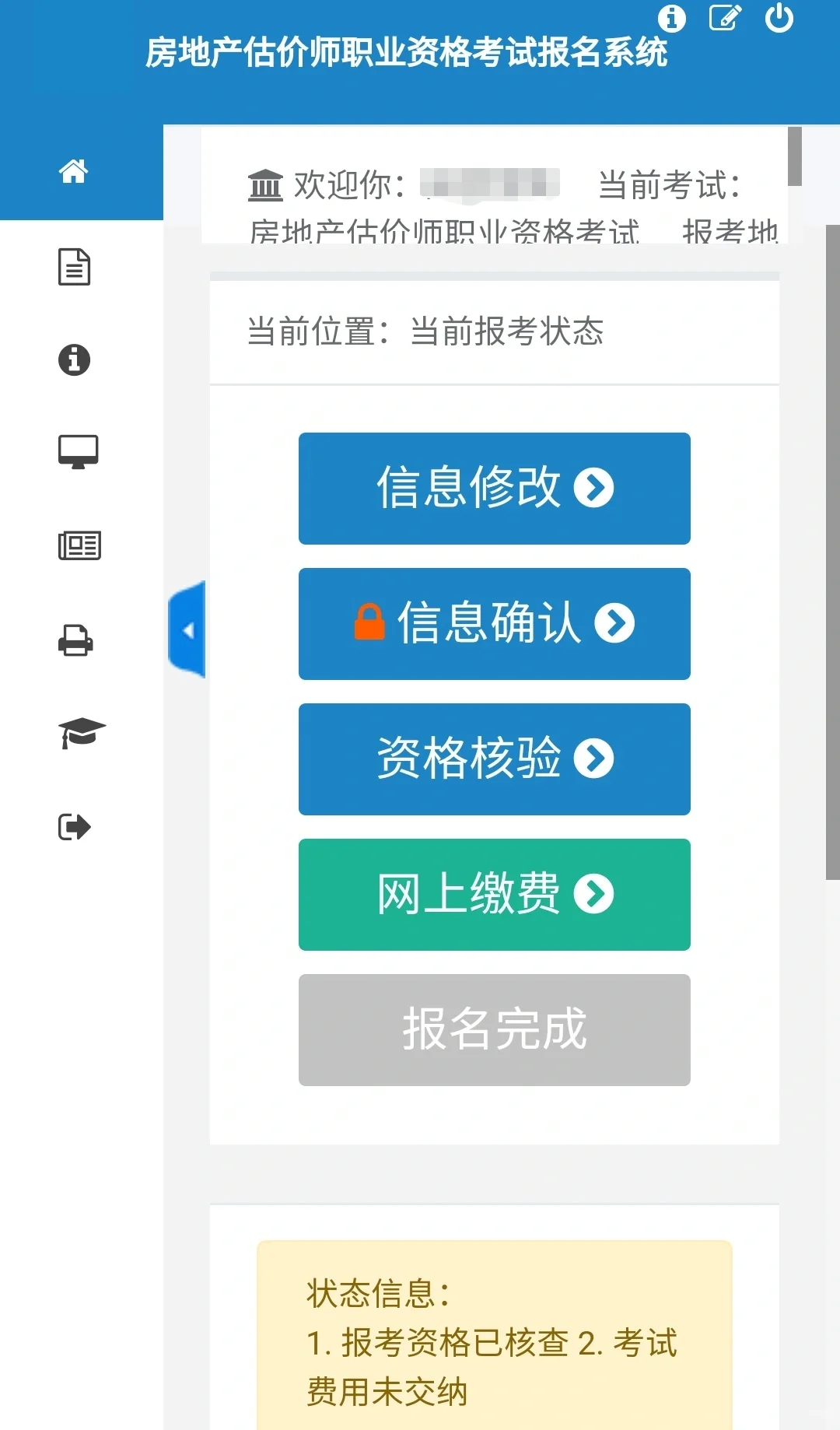This screenshot has height=1430, width=840.
Task: Open the 信息修改 button
Action: tap(495, 489)
